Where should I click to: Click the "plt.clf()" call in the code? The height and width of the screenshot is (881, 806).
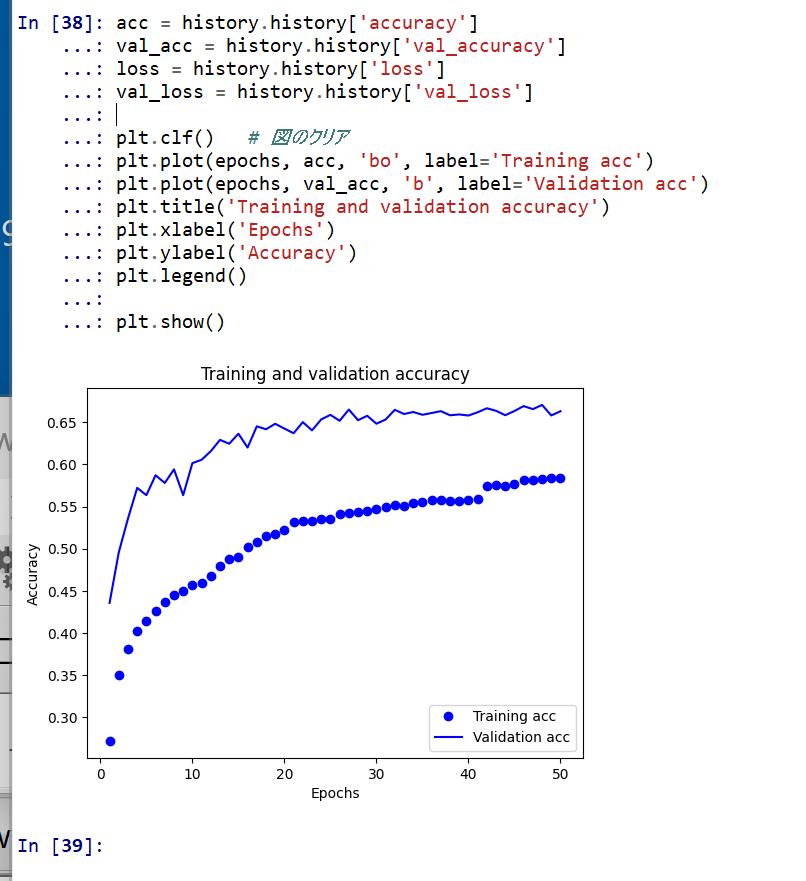(x=165, y=139)
